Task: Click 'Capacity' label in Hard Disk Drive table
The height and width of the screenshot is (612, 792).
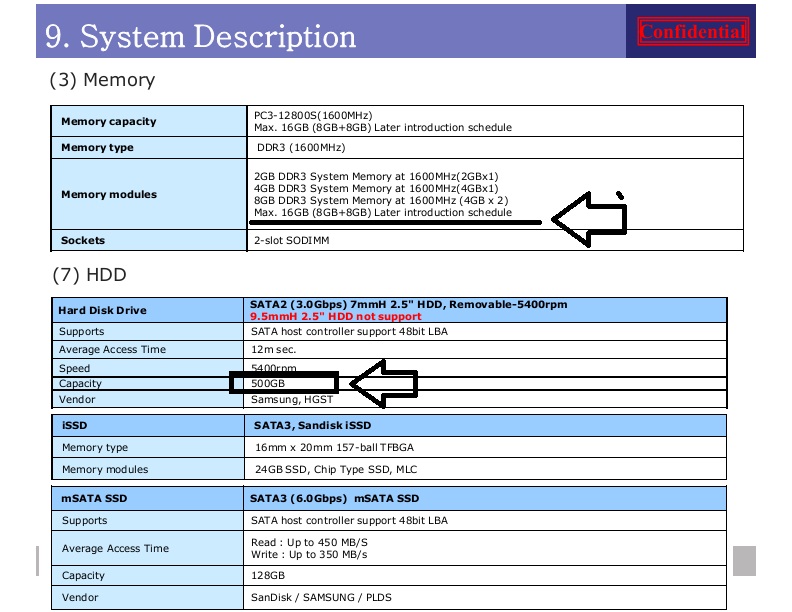Action: (80, 383)
